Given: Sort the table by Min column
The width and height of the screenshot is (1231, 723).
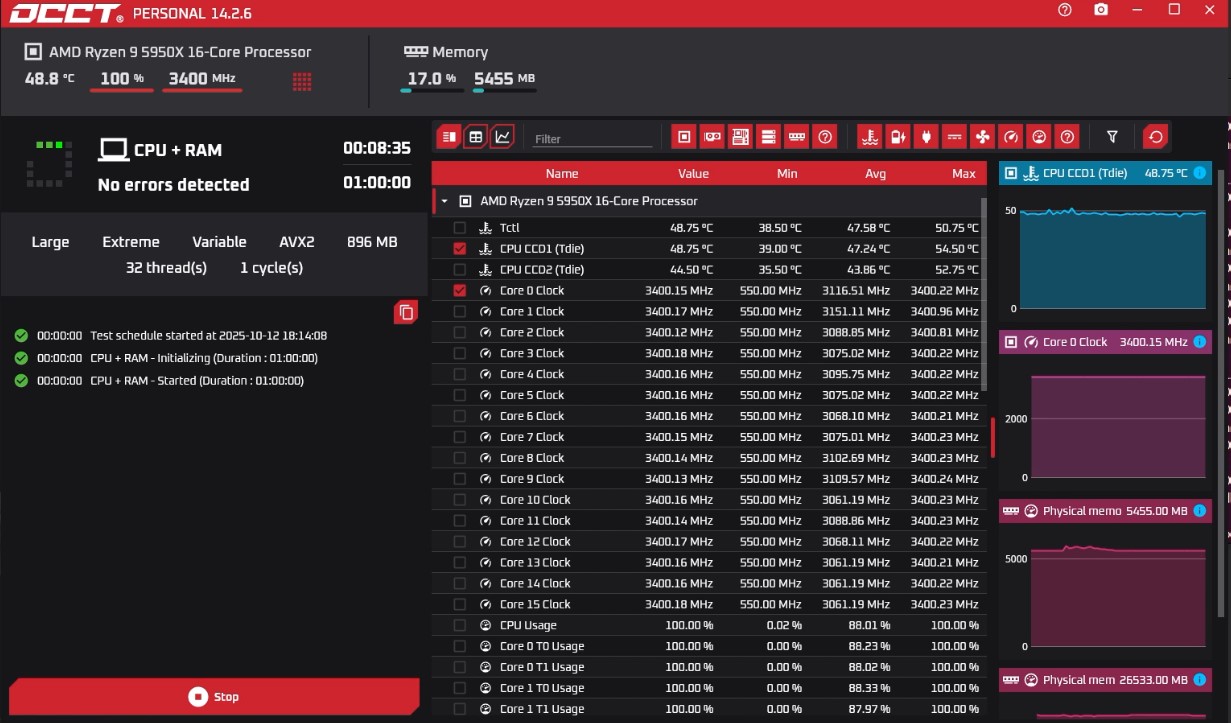Looking at the screenshot, I should click(x=787, y=174).
